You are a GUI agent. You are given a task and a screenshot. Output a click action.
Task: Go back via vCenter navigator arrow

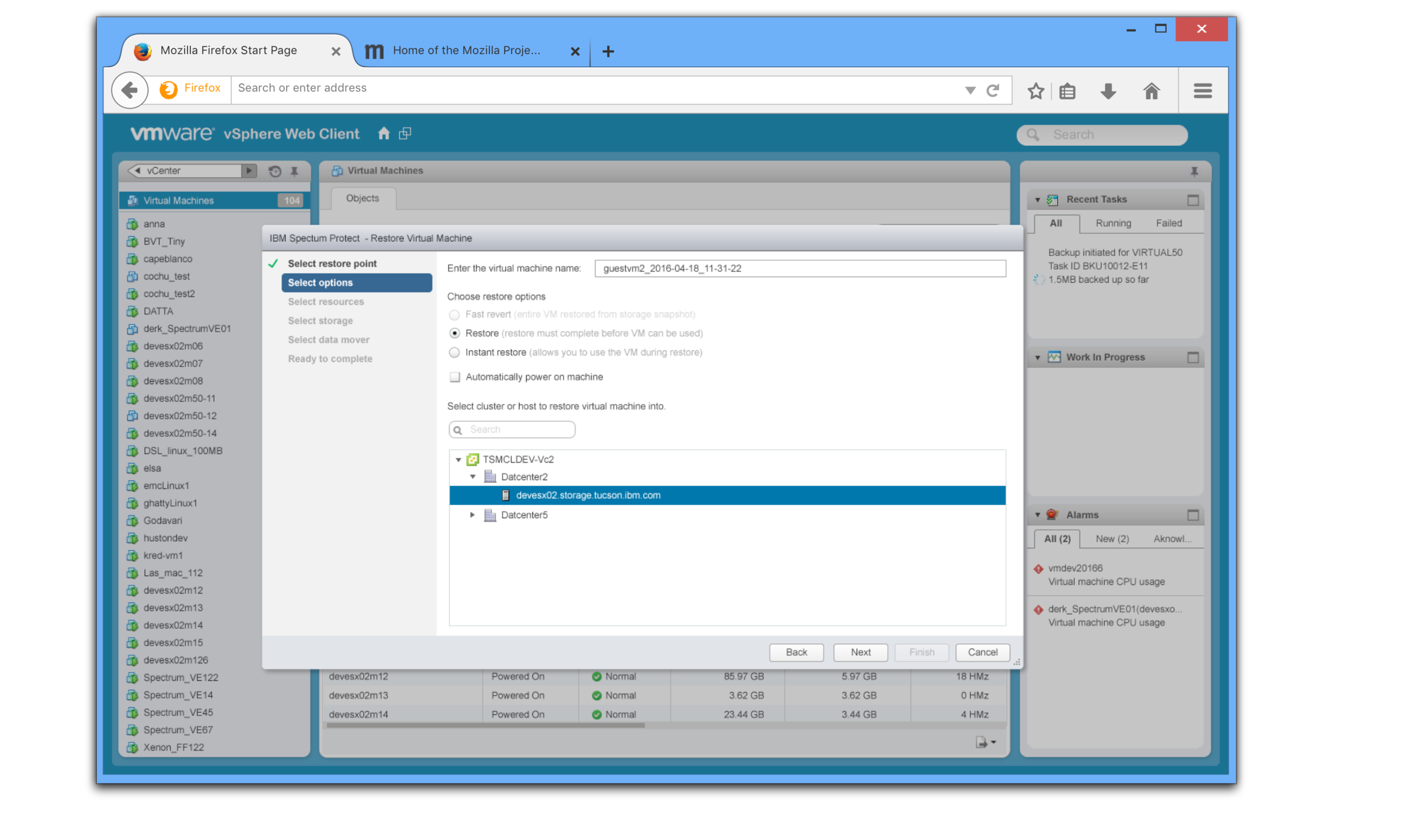pyautogui.click(x=137, y=171)
